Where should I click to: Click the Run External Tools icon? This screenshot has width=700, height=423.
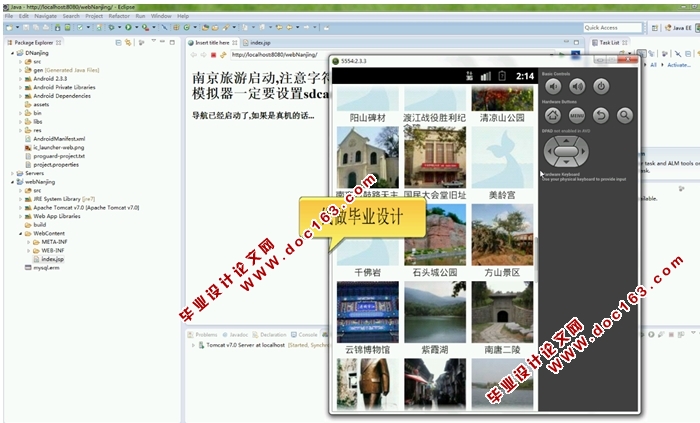(x=146, y=28)
